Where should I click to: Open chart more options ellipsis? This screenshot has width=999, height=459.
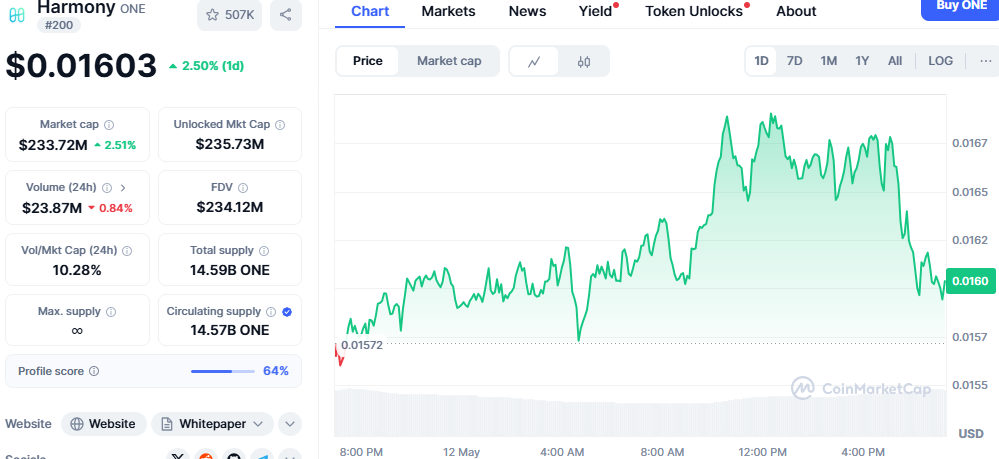click(986, 61)
